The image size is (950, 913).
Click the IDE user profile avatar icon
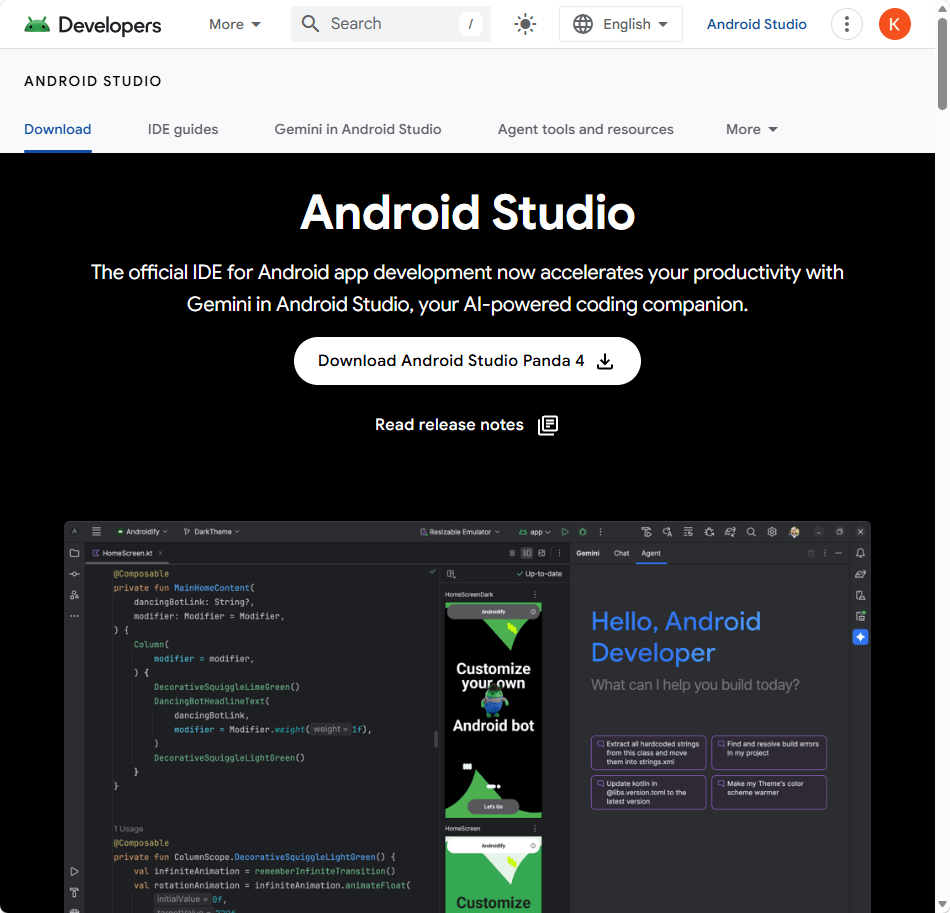point(794,532)
